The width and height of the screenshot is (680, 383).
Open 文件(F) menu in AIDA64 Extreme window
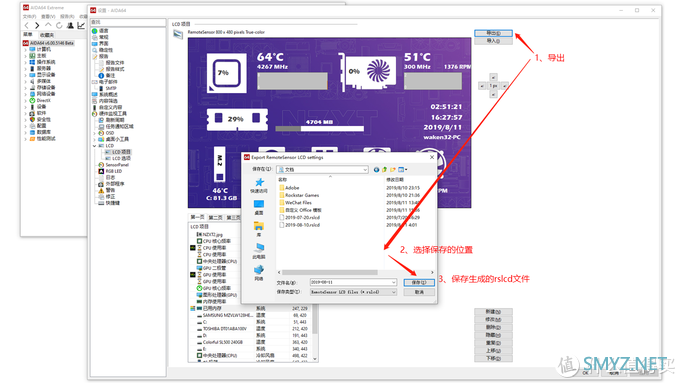29,16
